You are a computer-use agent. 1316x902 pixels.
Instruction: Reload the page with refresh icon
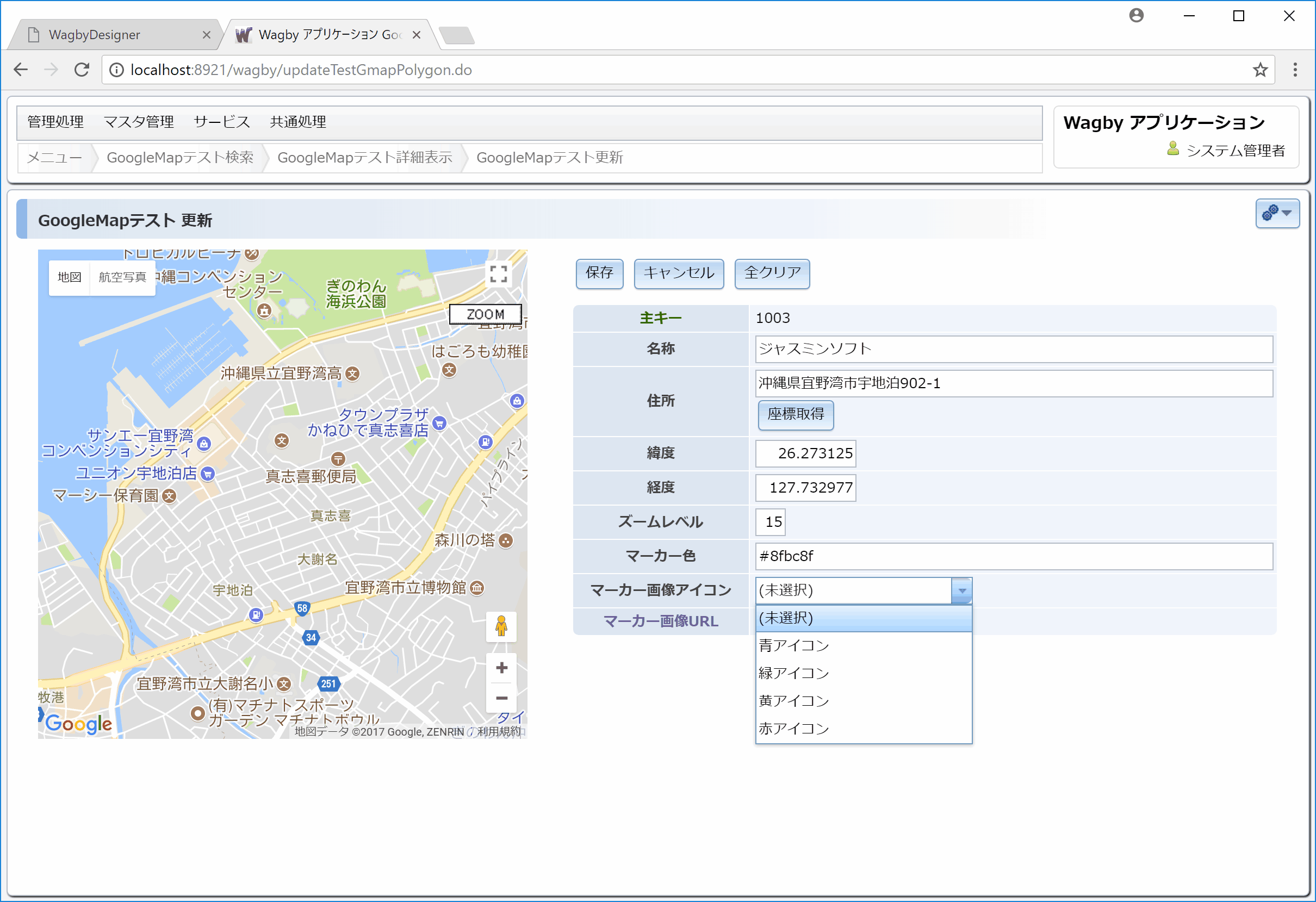pos(82,70)
